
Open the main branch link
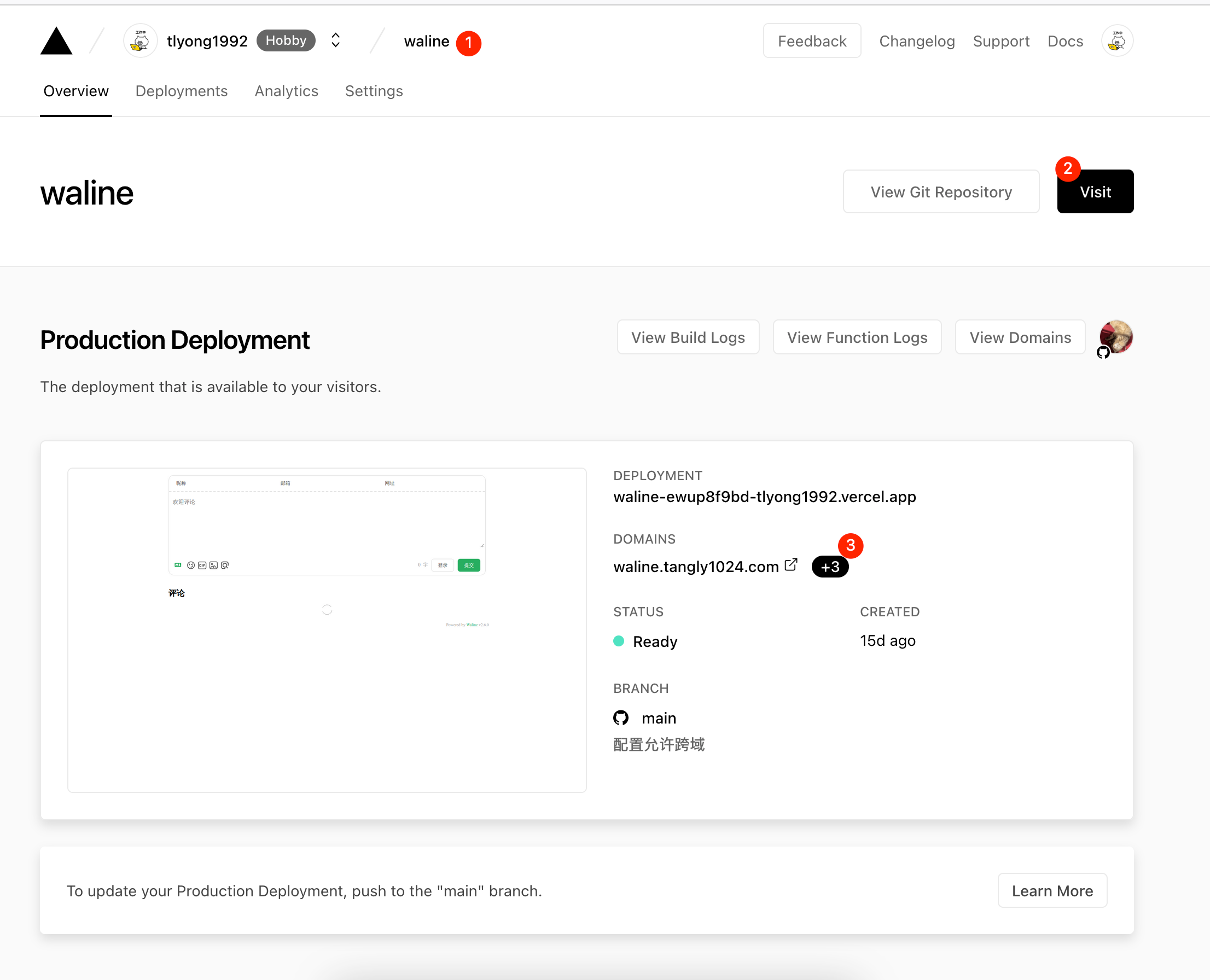659,718
